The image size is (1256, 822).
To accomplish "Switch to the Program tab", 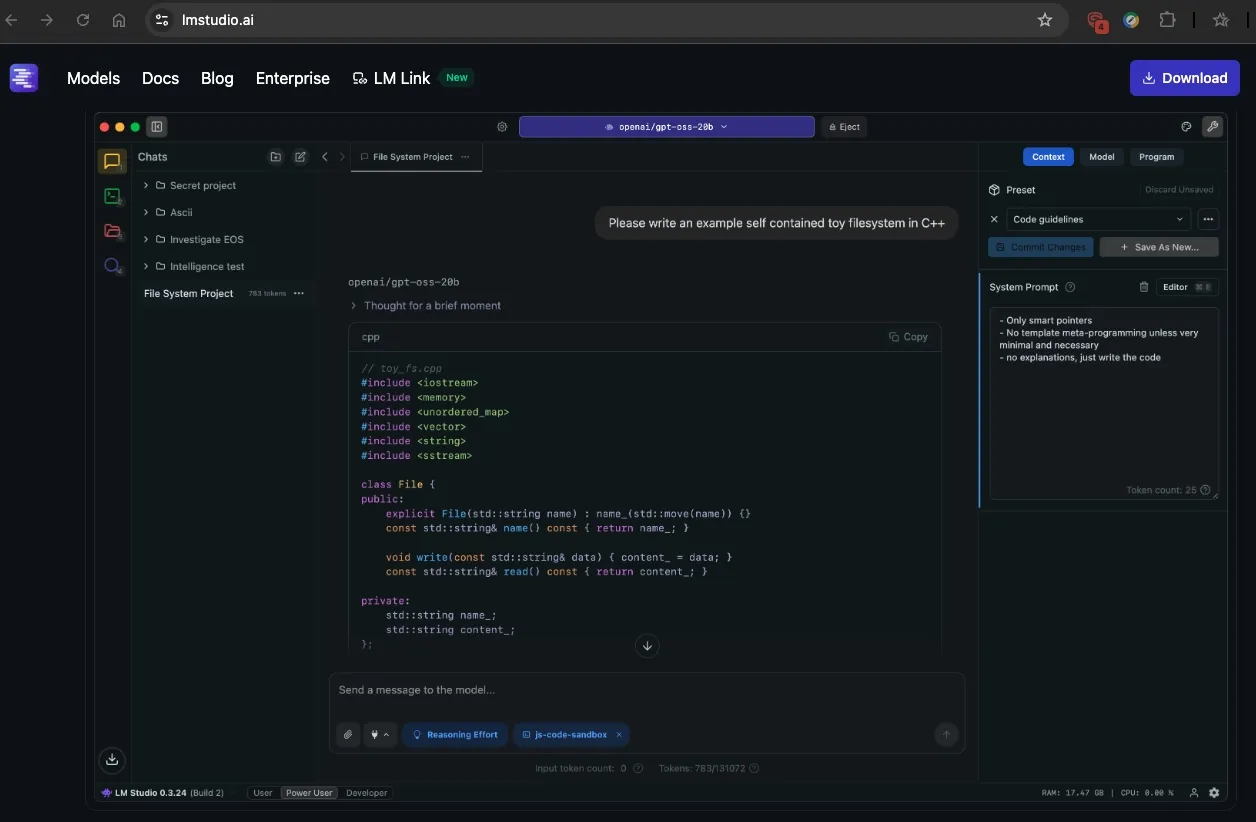I will point(1157,157).
